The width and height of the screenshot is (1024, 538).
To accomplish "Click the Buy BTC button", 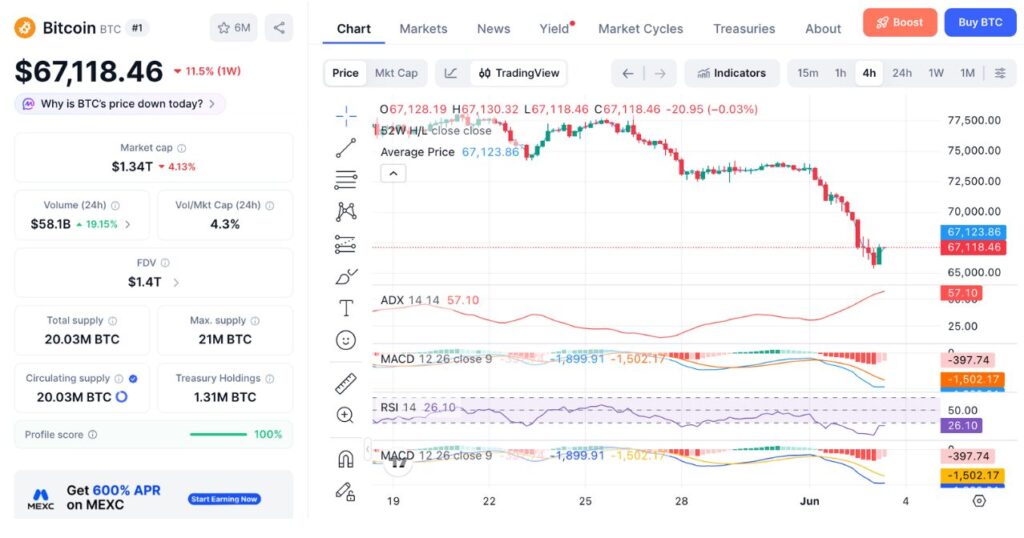I will tap(980, 22).
